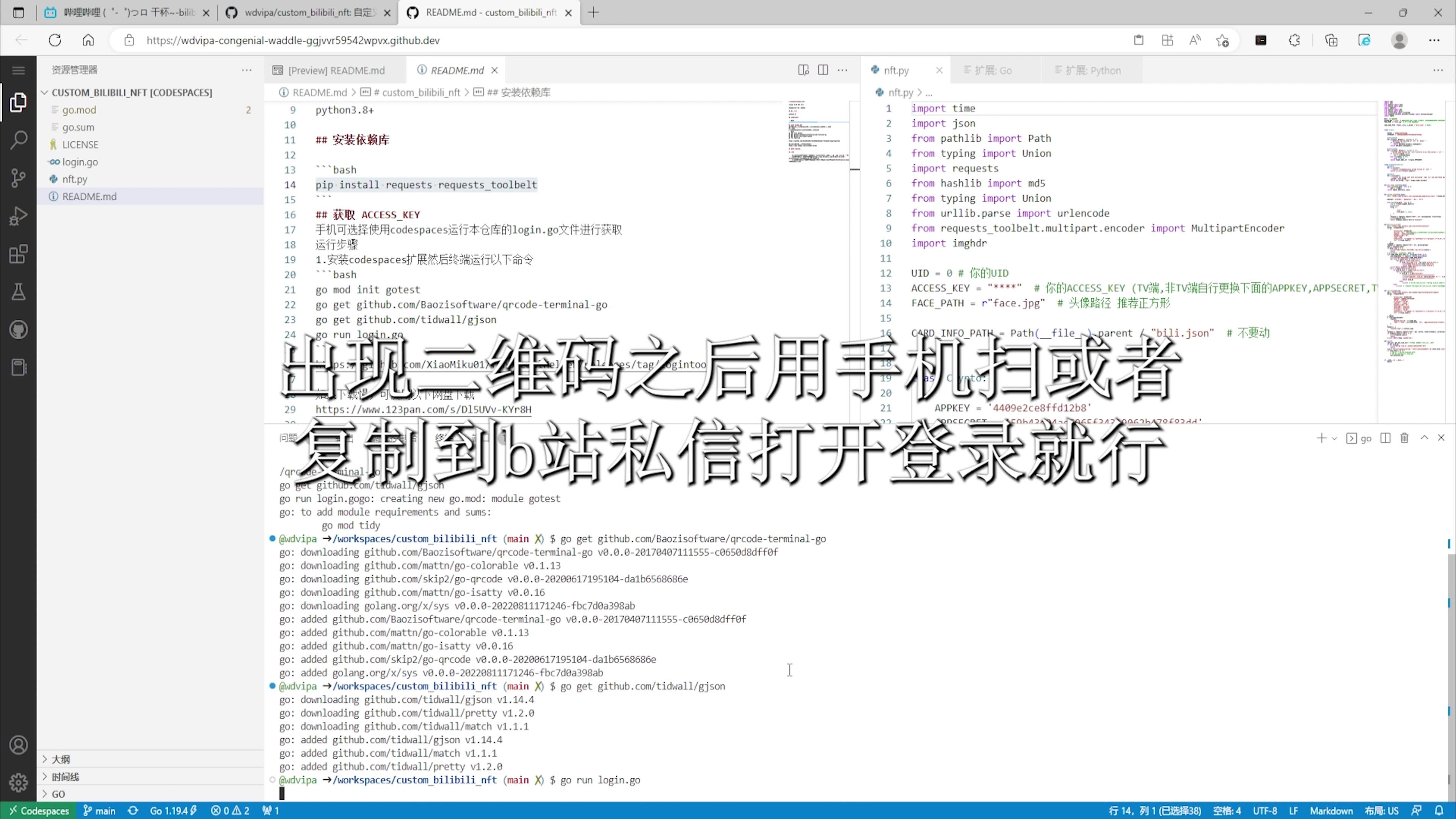The image size is (1456, 819).
Task: Open a new browser tab
Action: [x=593, y=13]
